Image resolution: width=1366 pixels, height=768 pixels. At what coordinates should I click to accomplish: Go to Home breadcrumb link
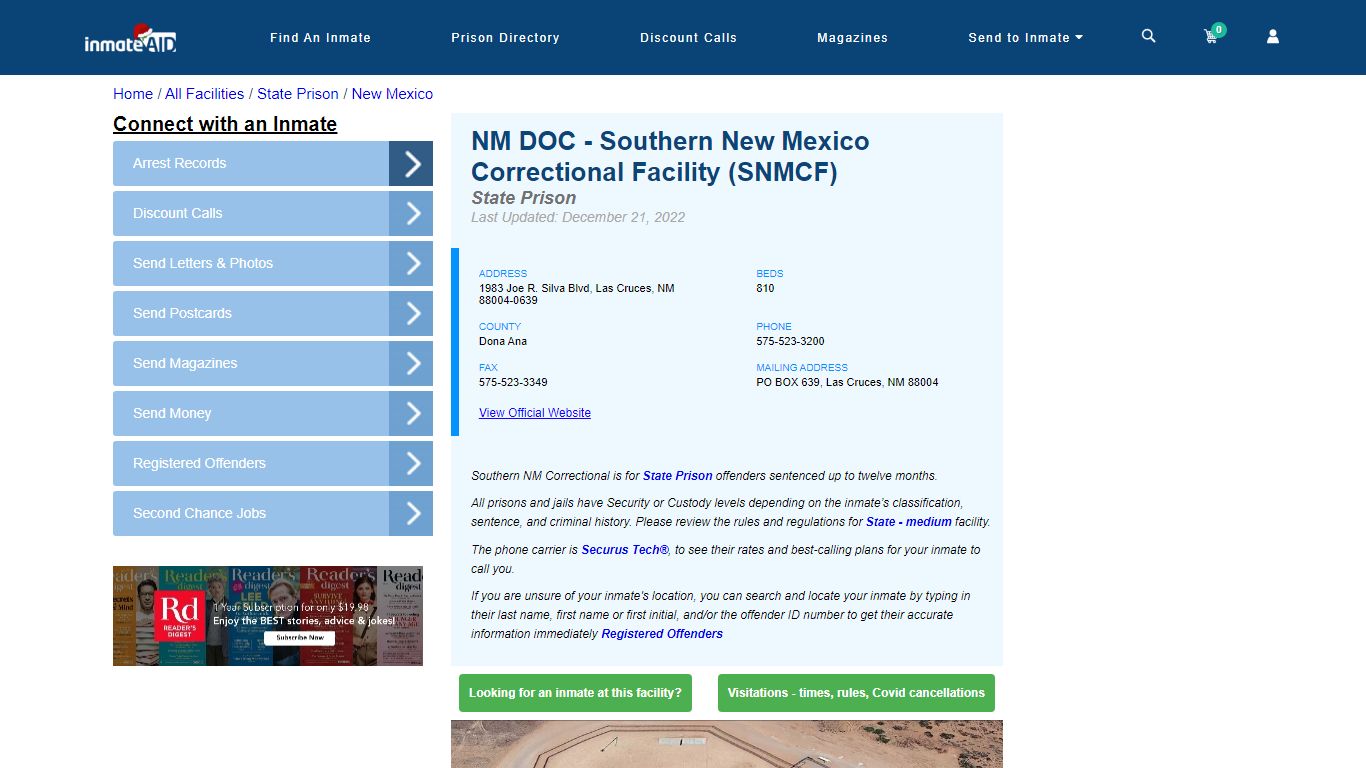coord(133,94)
